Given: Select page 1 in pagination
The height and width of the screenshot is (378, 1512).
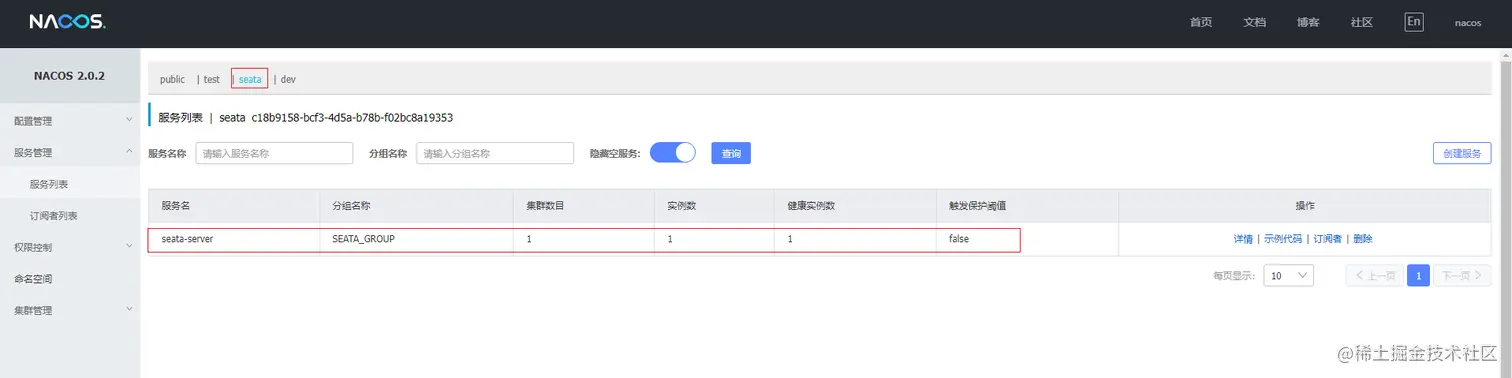Looking at the screenshot, I should (x=1418, y=276).
